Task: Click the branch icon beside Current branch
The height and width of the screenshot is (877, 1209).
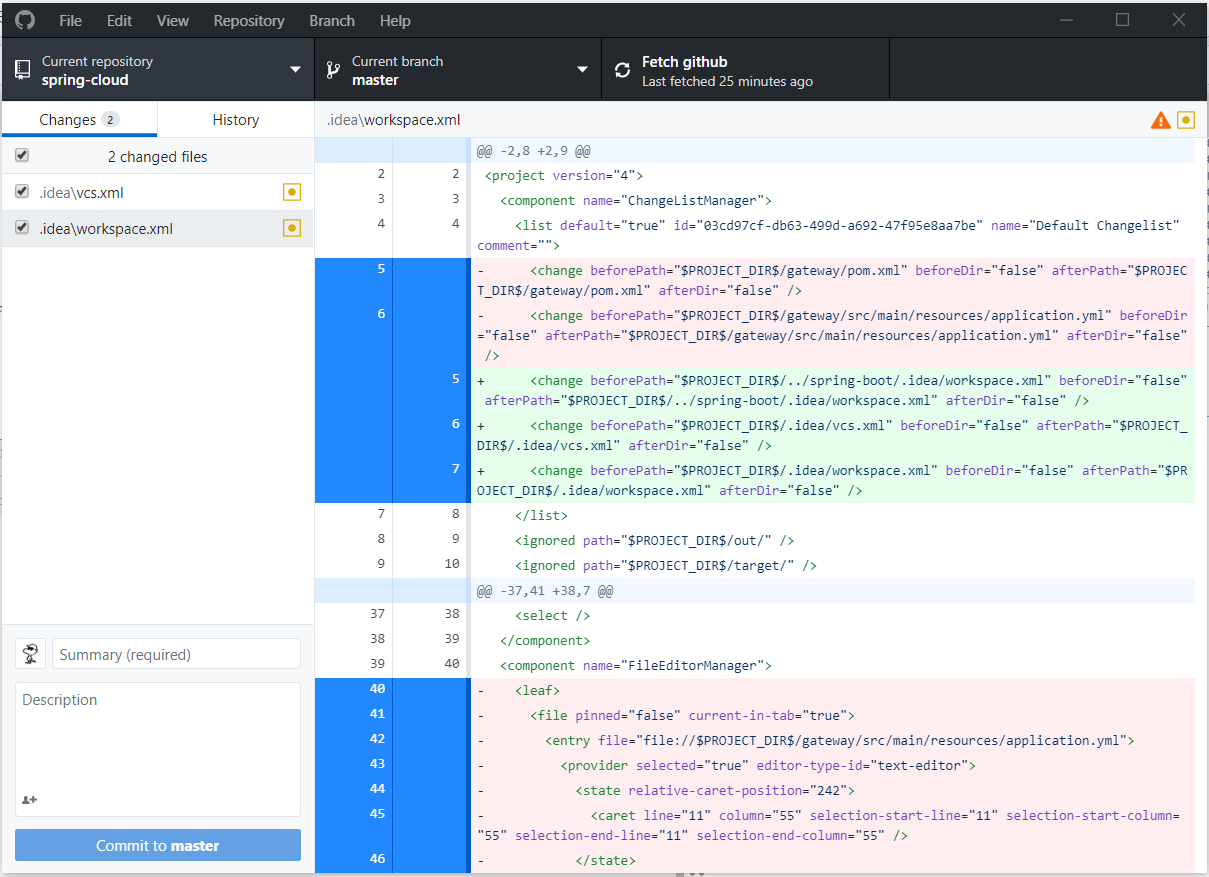Action: pos(333,70)
